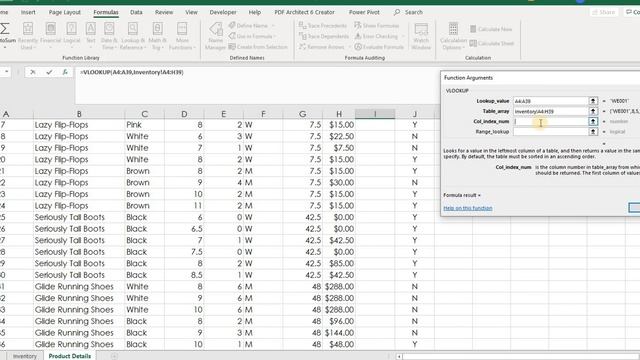
Task: Collapse dialog button next to Lookup_value
Action: pos(593,101)
